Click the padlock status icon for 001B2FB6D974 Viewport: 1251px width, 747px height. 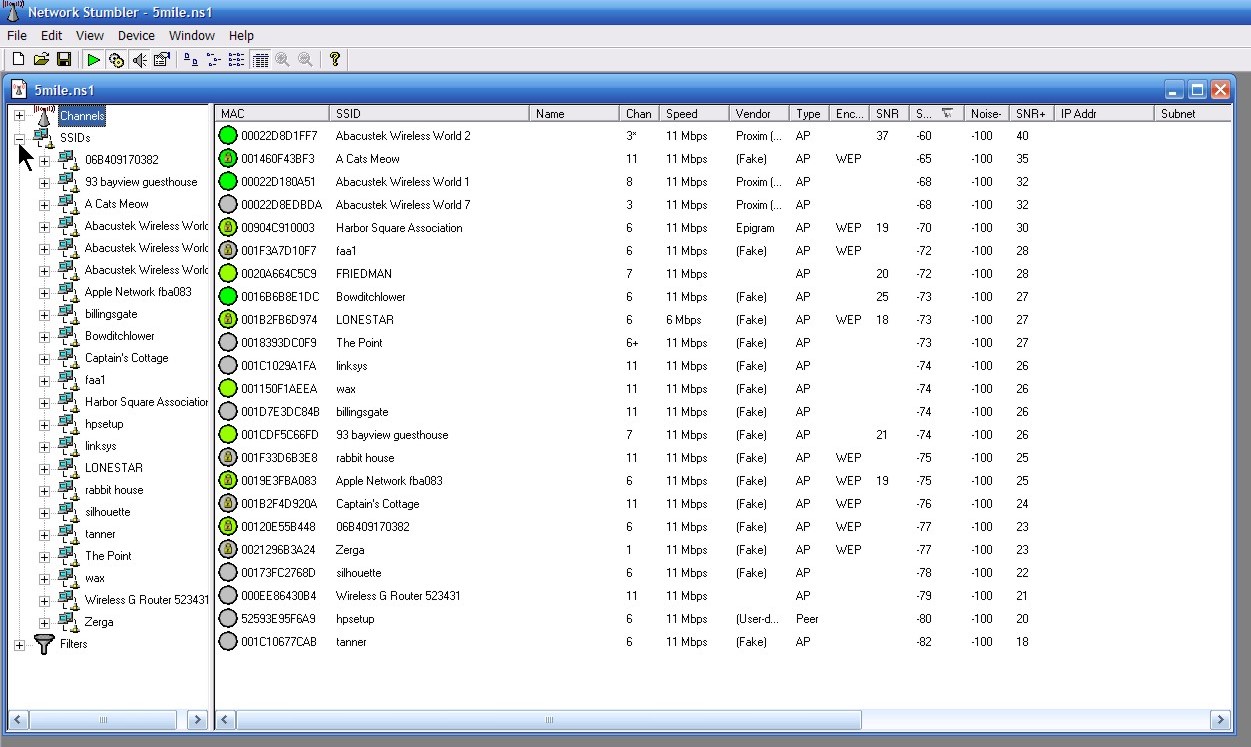[x=228, y=320]
